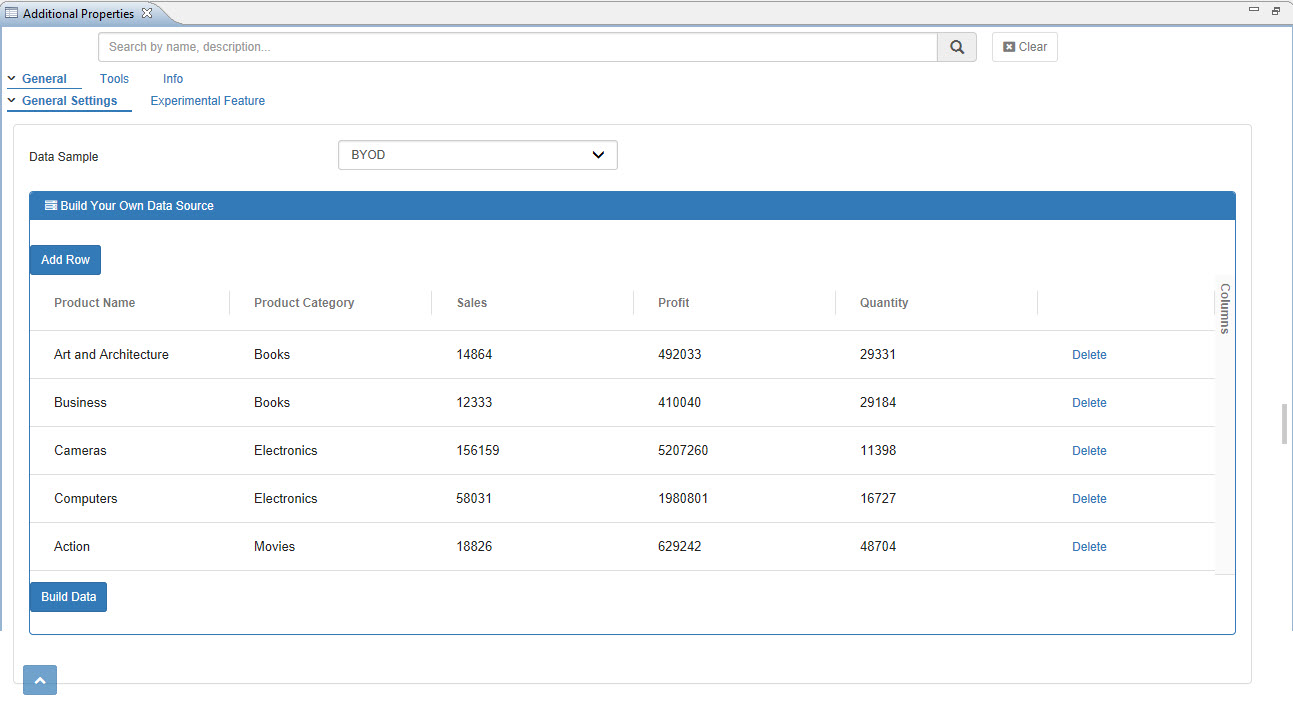This screenshot has height=711, width=1293.
Task: Click the scroll-to-top arrow icon
Action: tap(40, 680)
